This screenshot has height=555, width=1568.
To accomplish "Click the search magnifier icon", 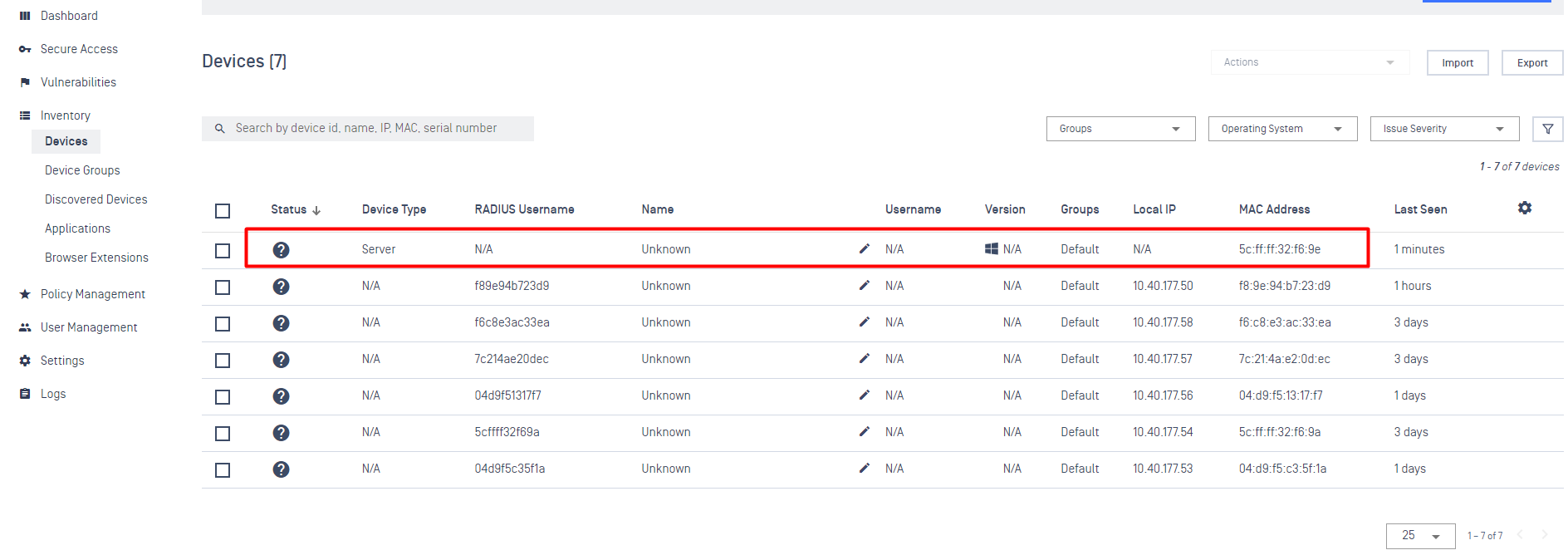I will pos(220,129).
